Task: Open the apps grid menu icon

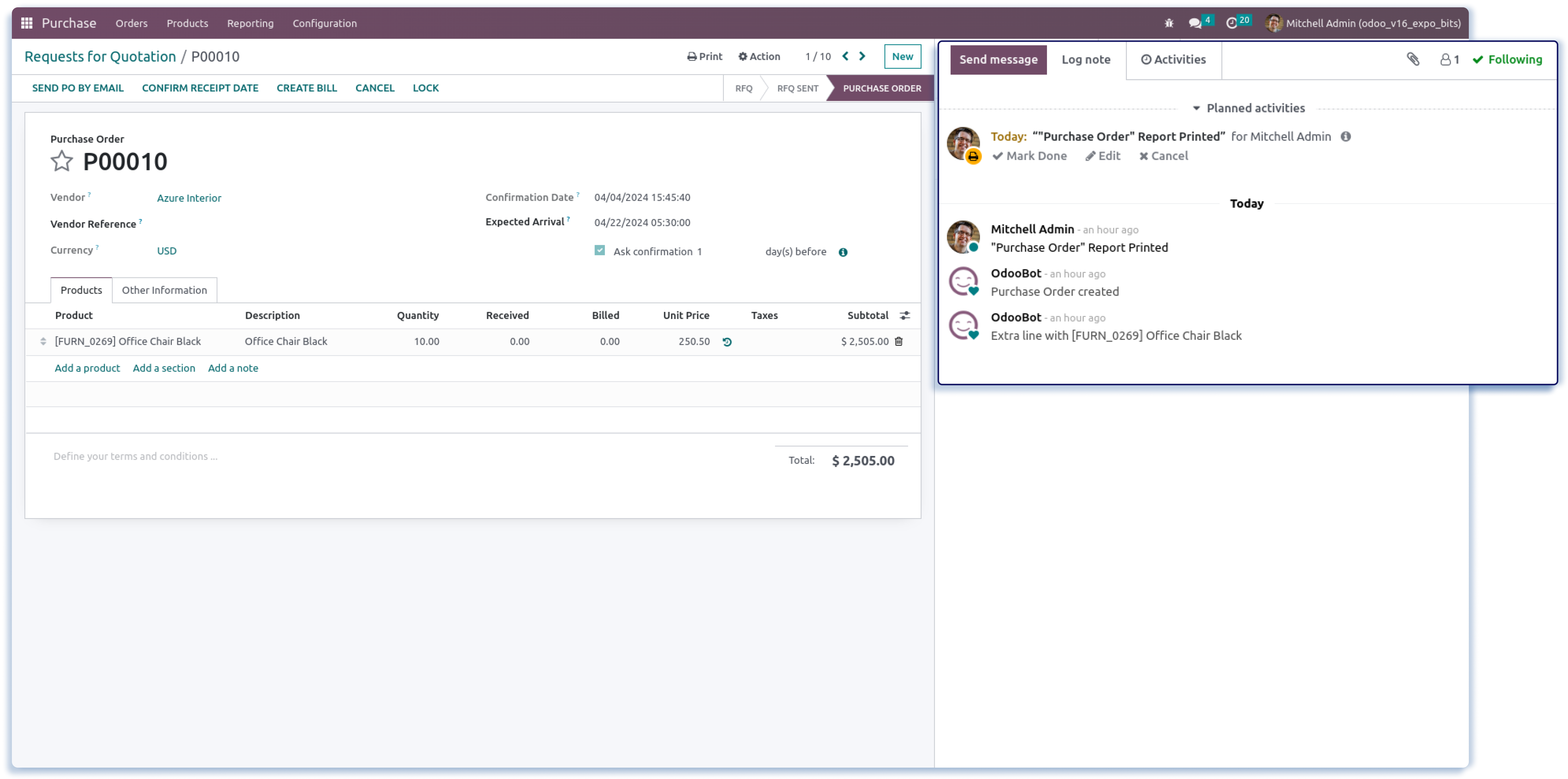Action: tap(27, 23)
